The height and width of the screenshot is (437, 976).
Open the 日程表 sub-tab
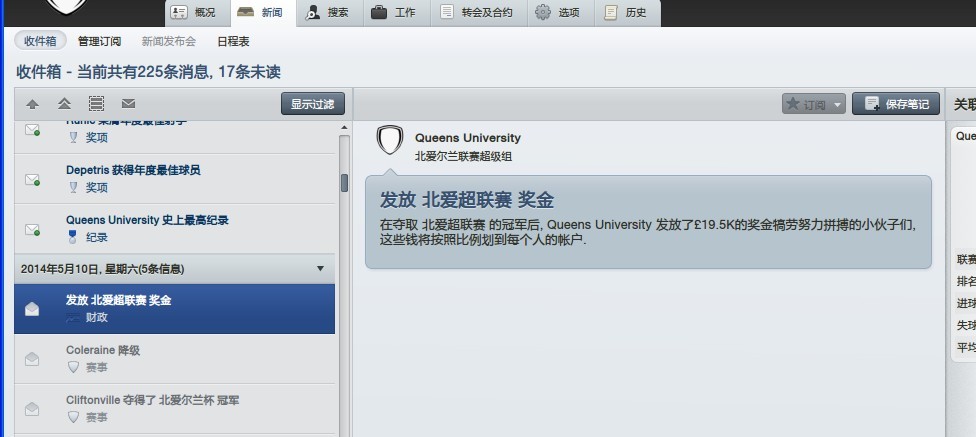click(x=233, y=42)
